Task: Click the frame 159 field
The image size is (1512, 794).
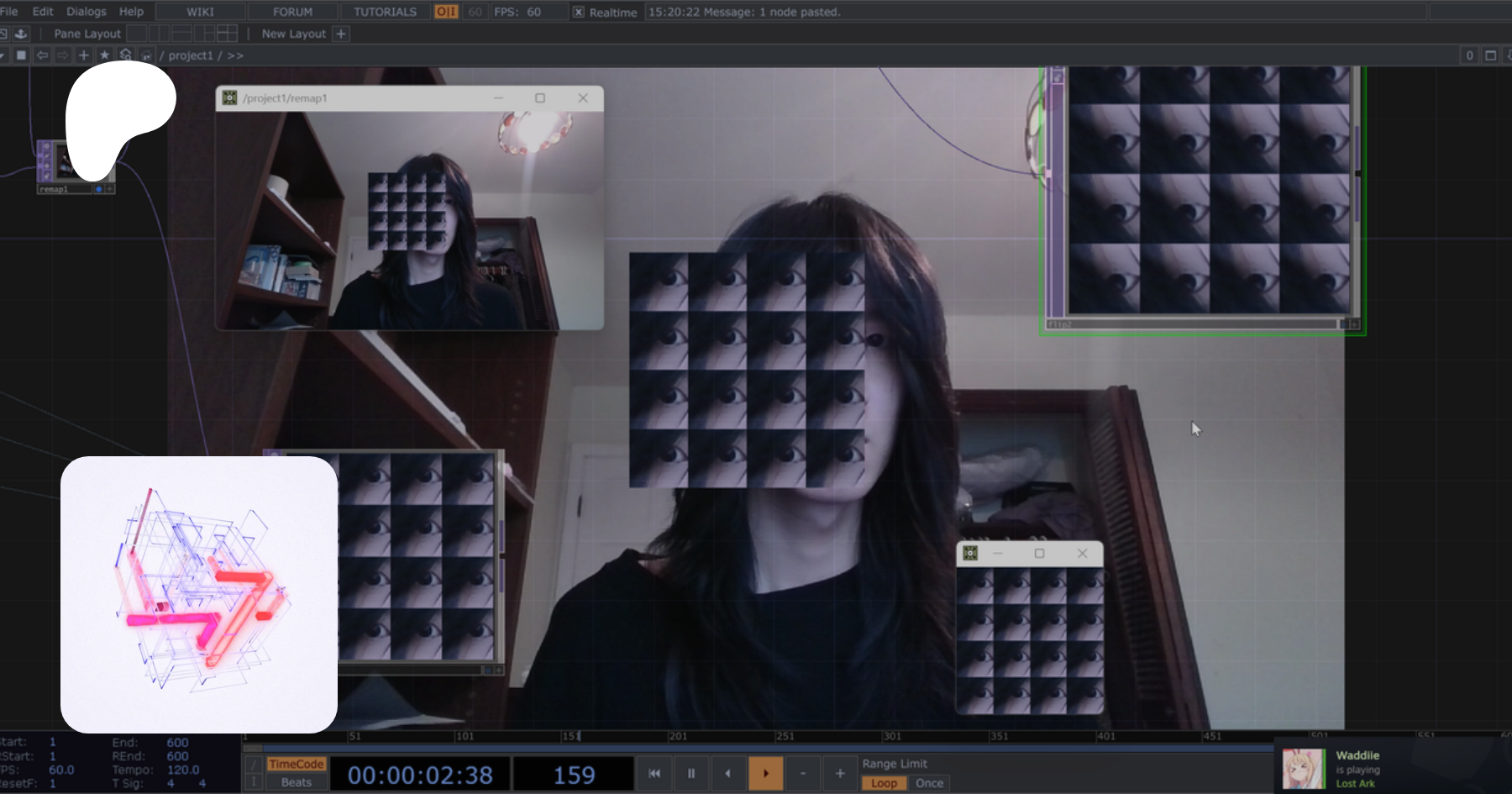Action: coord(574,774)
